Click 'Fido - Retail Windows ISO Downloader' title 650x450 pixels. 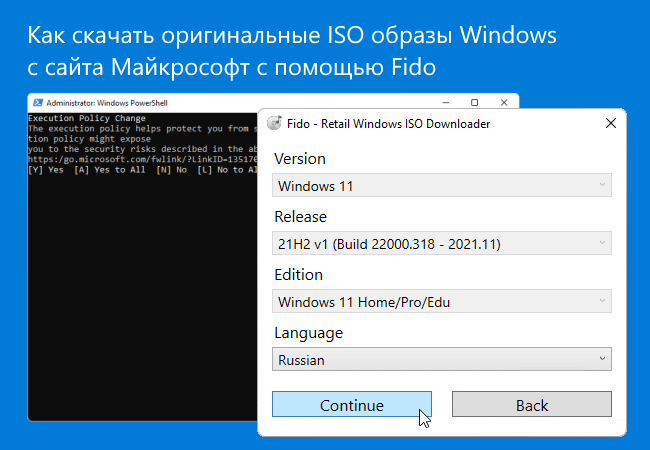388,123
